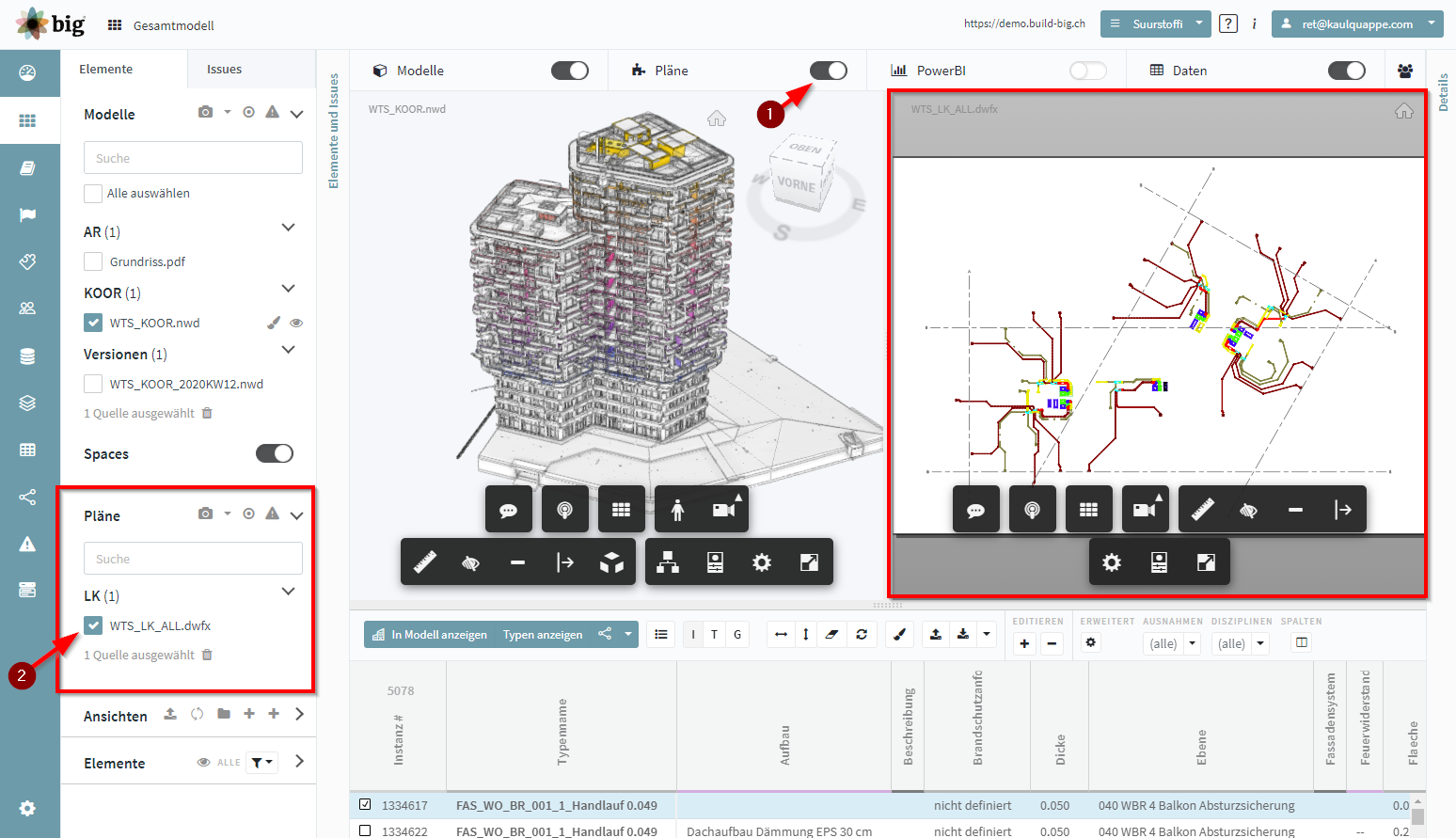
Task: Uncheck the WTS_LK_ALL.dwfx checkbox
Action: coord(93,625)
